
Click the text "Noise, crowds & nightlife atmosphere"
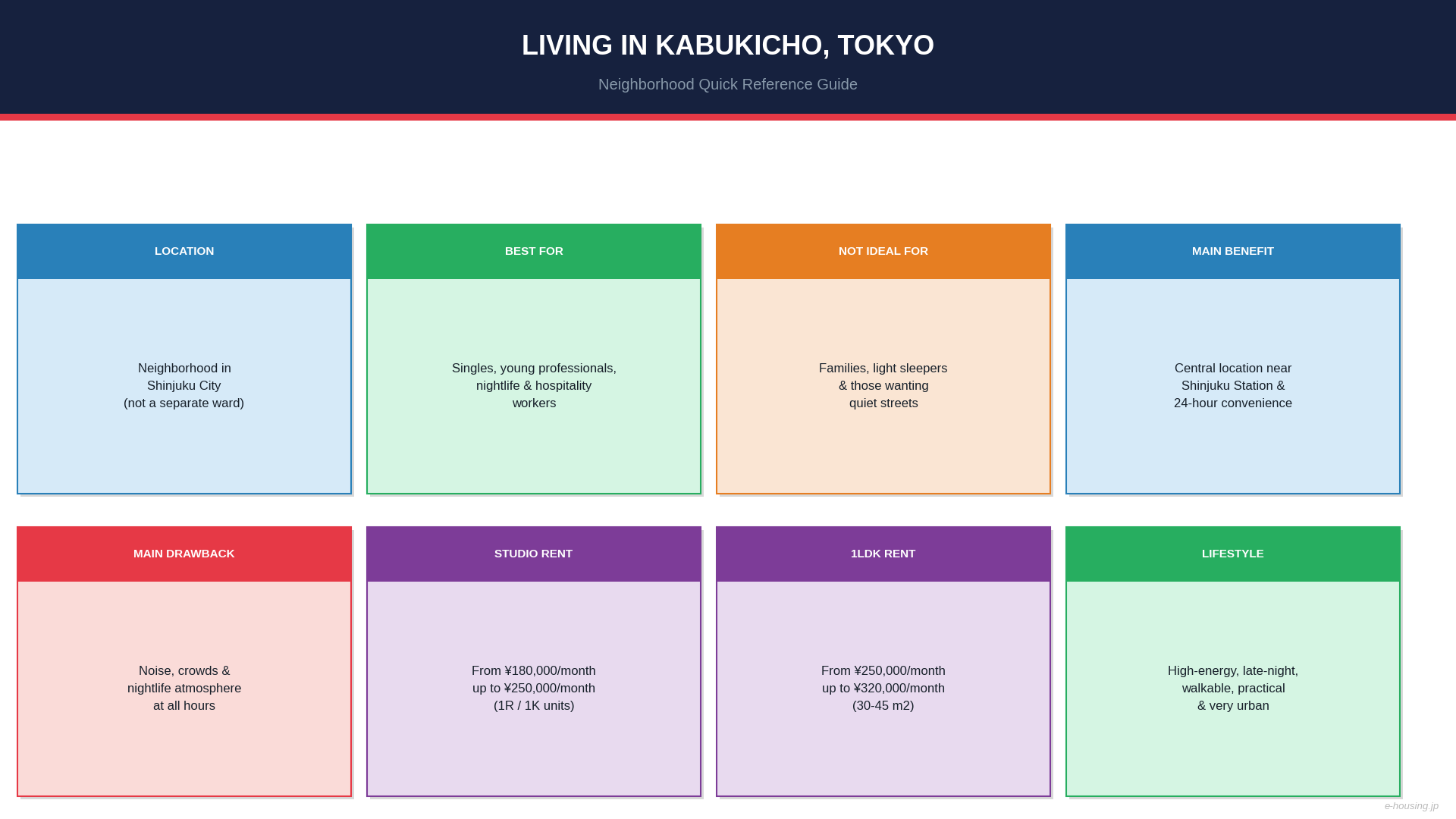(x=184, y=679)
